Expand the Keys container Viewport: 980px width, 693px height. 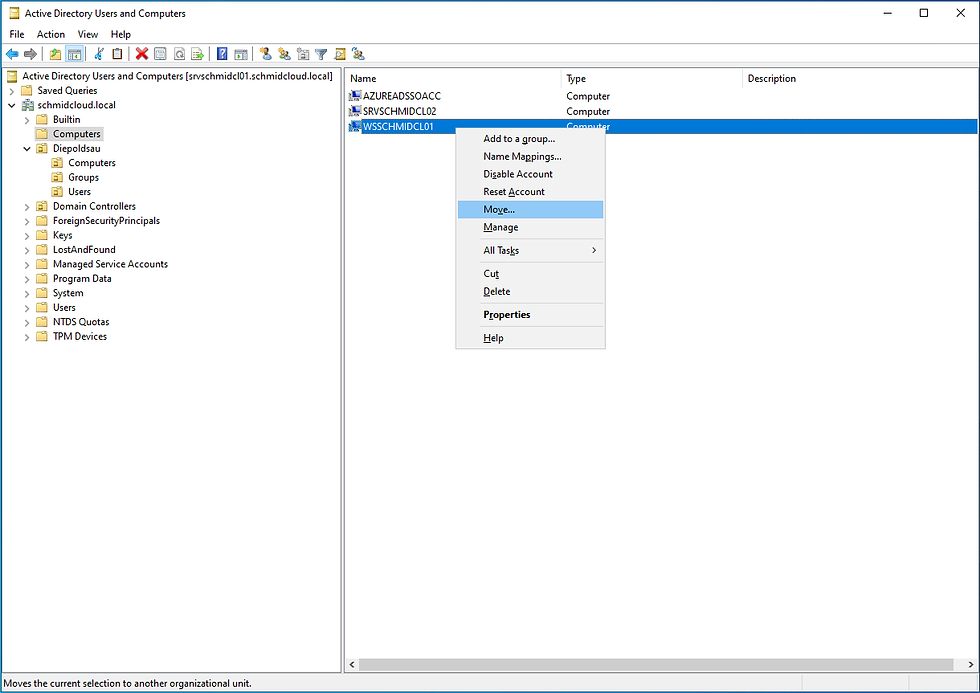(x=27, y=236)
